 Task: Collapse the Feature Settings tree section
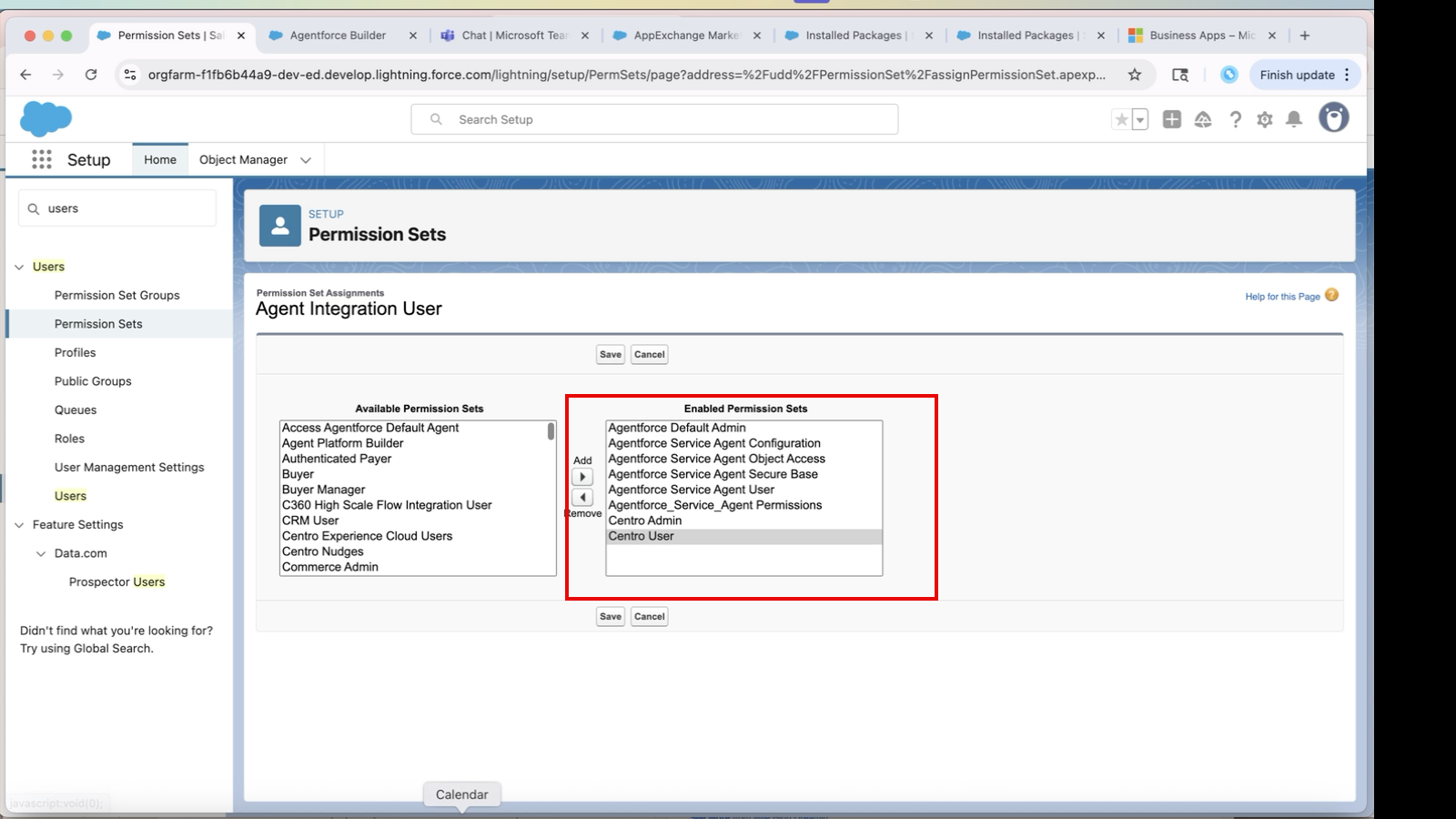[19, 525]
